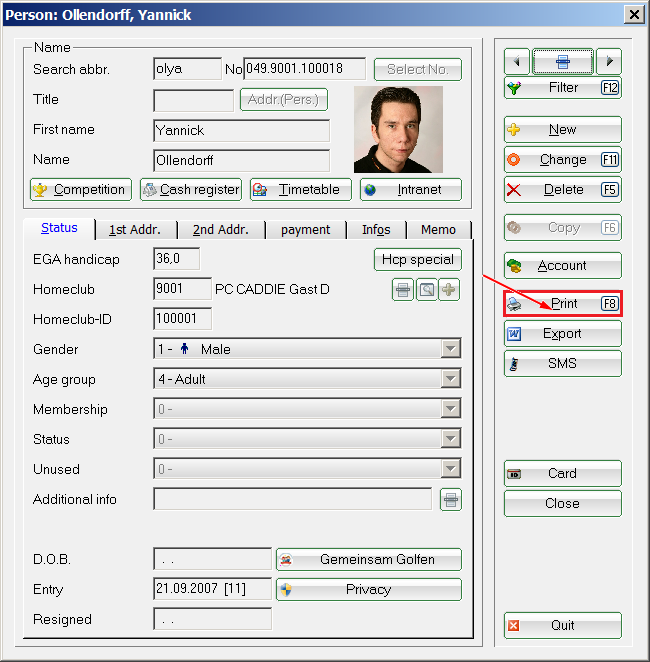Click the Homeclub number field
650x662 pixels.
pos(182,289)
